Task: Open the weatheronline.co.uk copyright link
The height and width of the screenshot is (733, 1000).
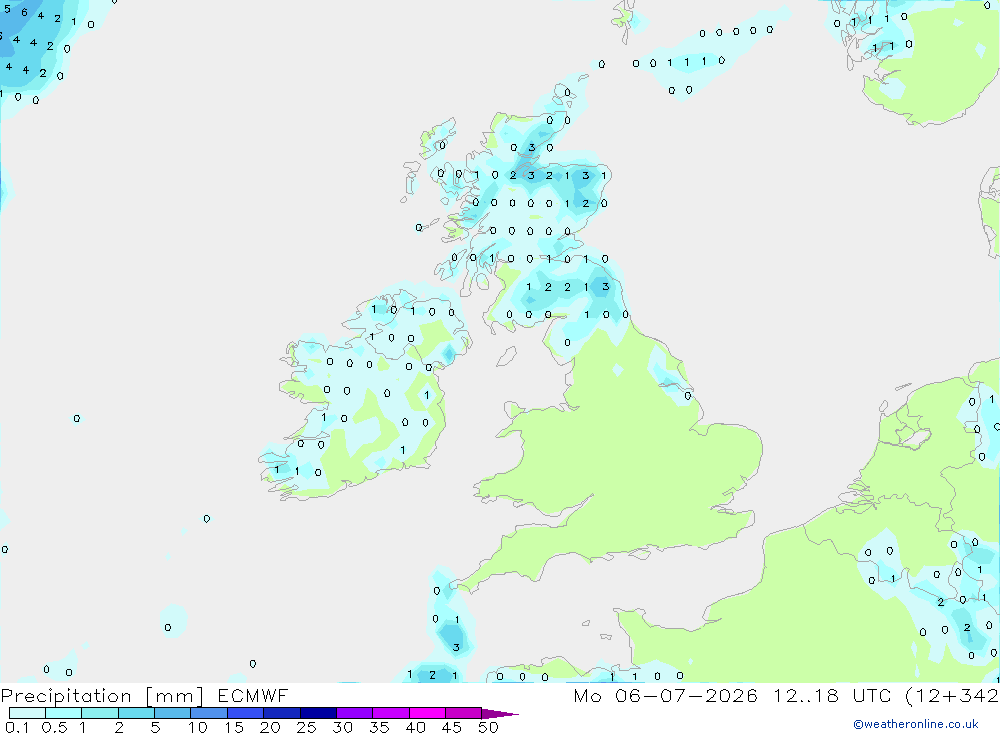Action: click(916, 724)
